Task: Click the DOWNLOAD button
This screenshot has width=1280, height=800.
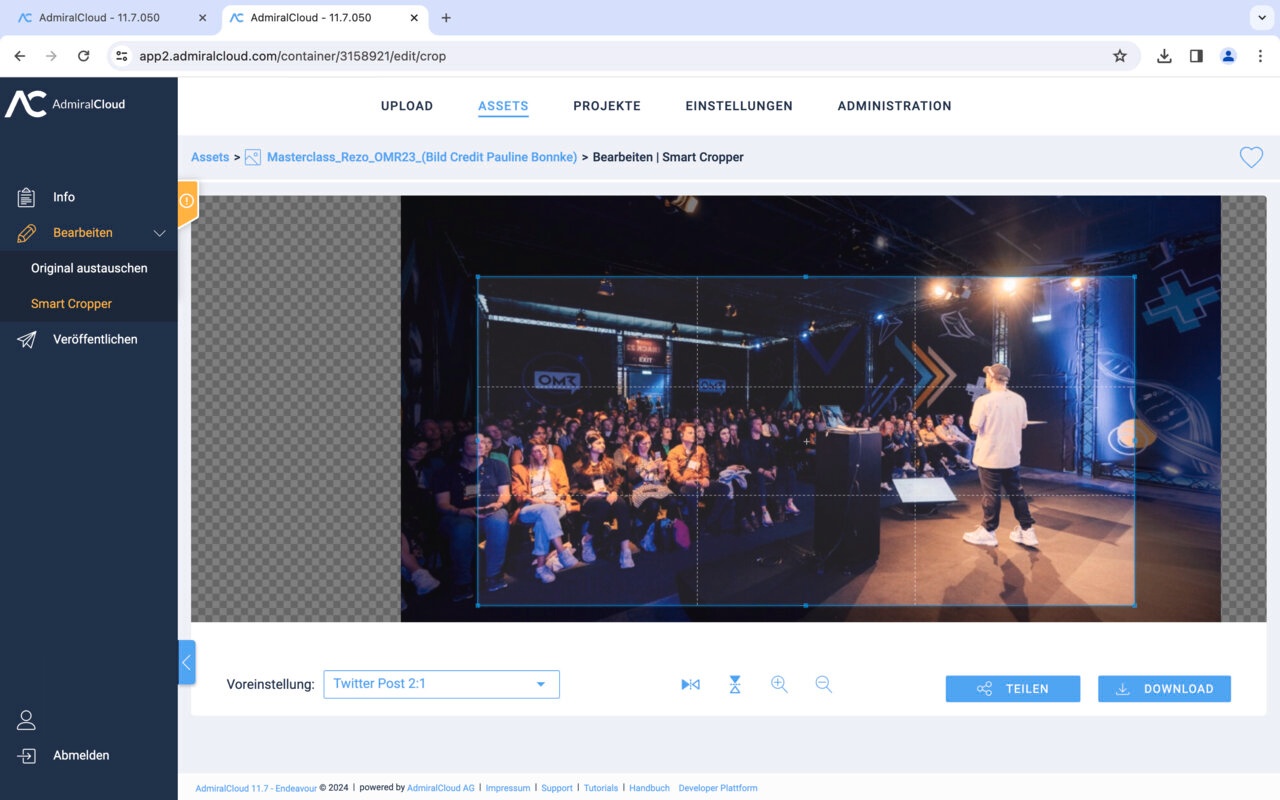Action: [x=1164, y=688]
